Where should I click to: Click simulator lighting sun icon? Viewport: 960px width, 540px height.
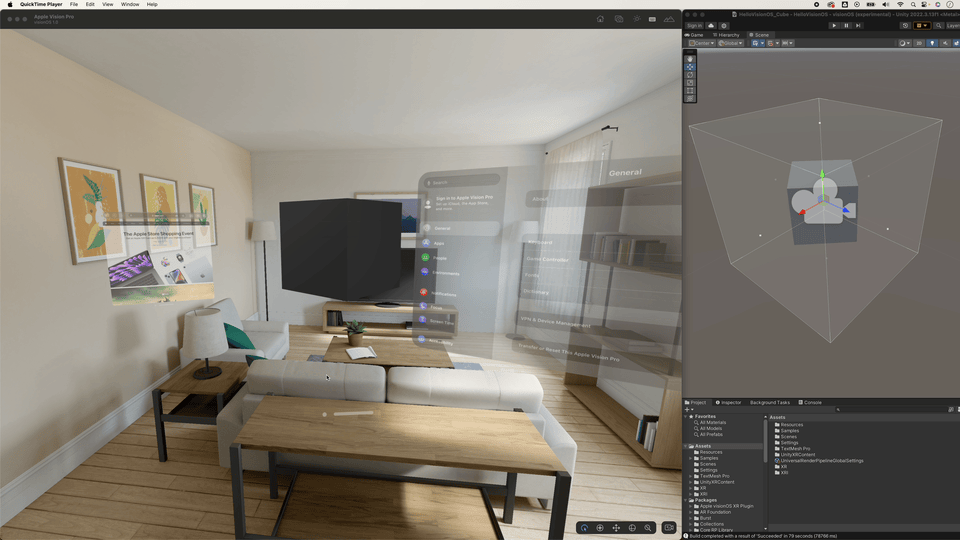coord(637,19)
